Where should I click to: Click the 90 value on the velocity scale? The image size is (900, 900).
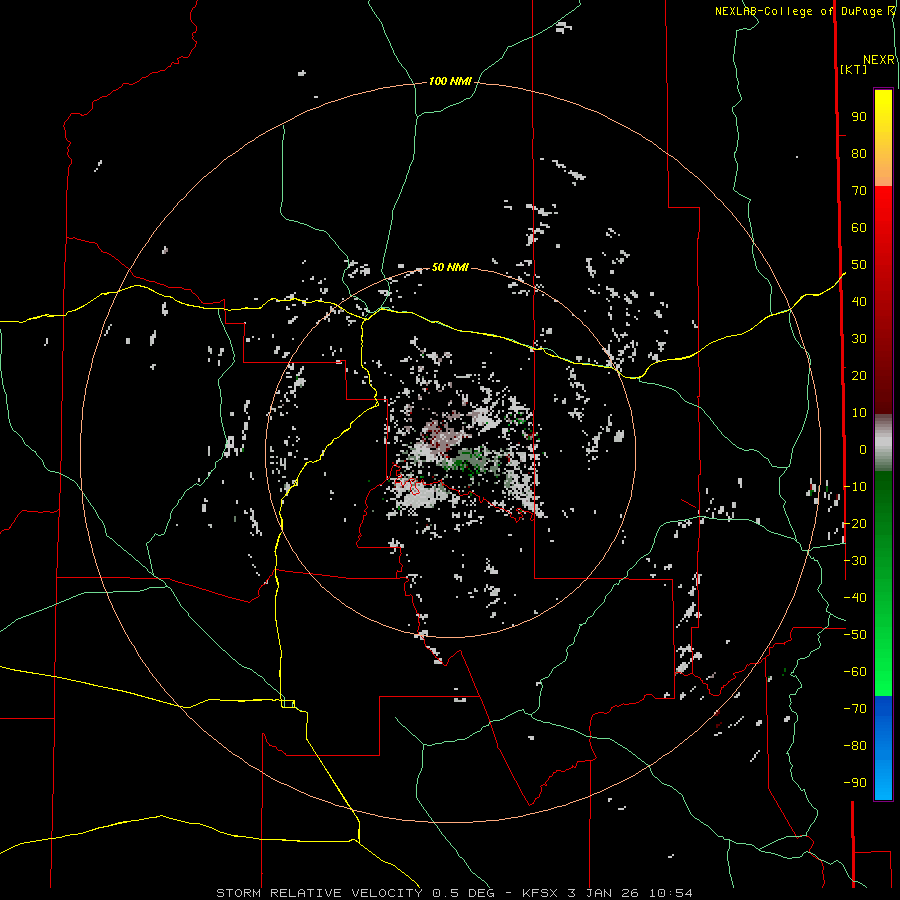[859, 117]
